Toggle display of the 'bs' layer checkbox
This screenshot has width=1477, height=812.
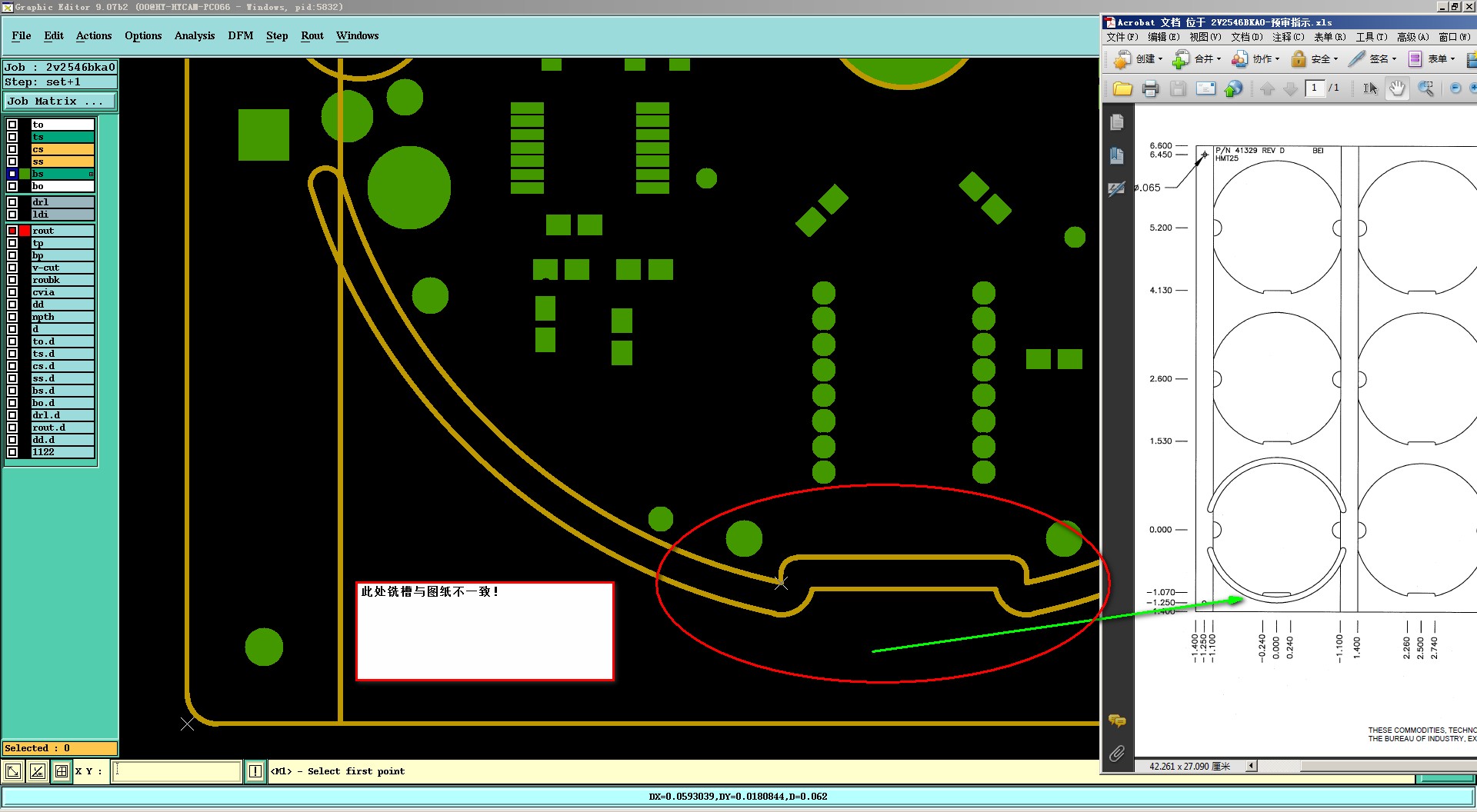coord(12,174)
